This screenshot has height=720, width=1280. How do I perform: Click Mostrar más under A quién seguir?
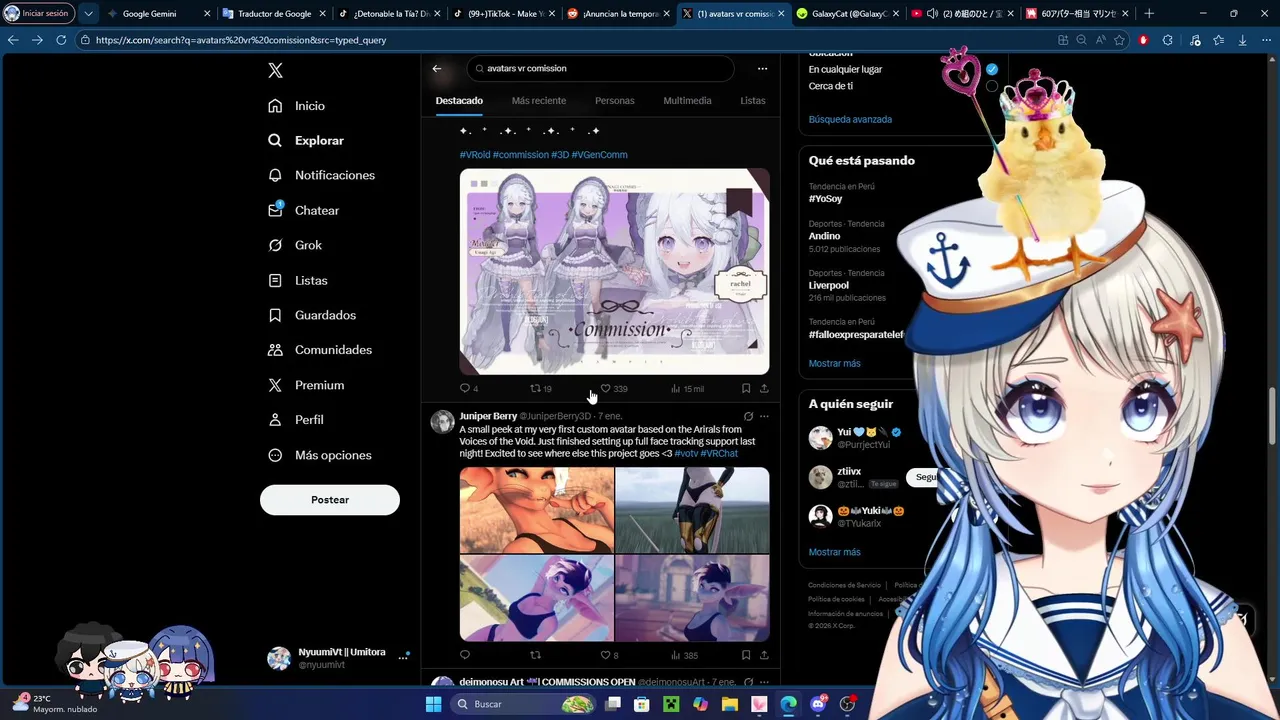tap(834, 552)
